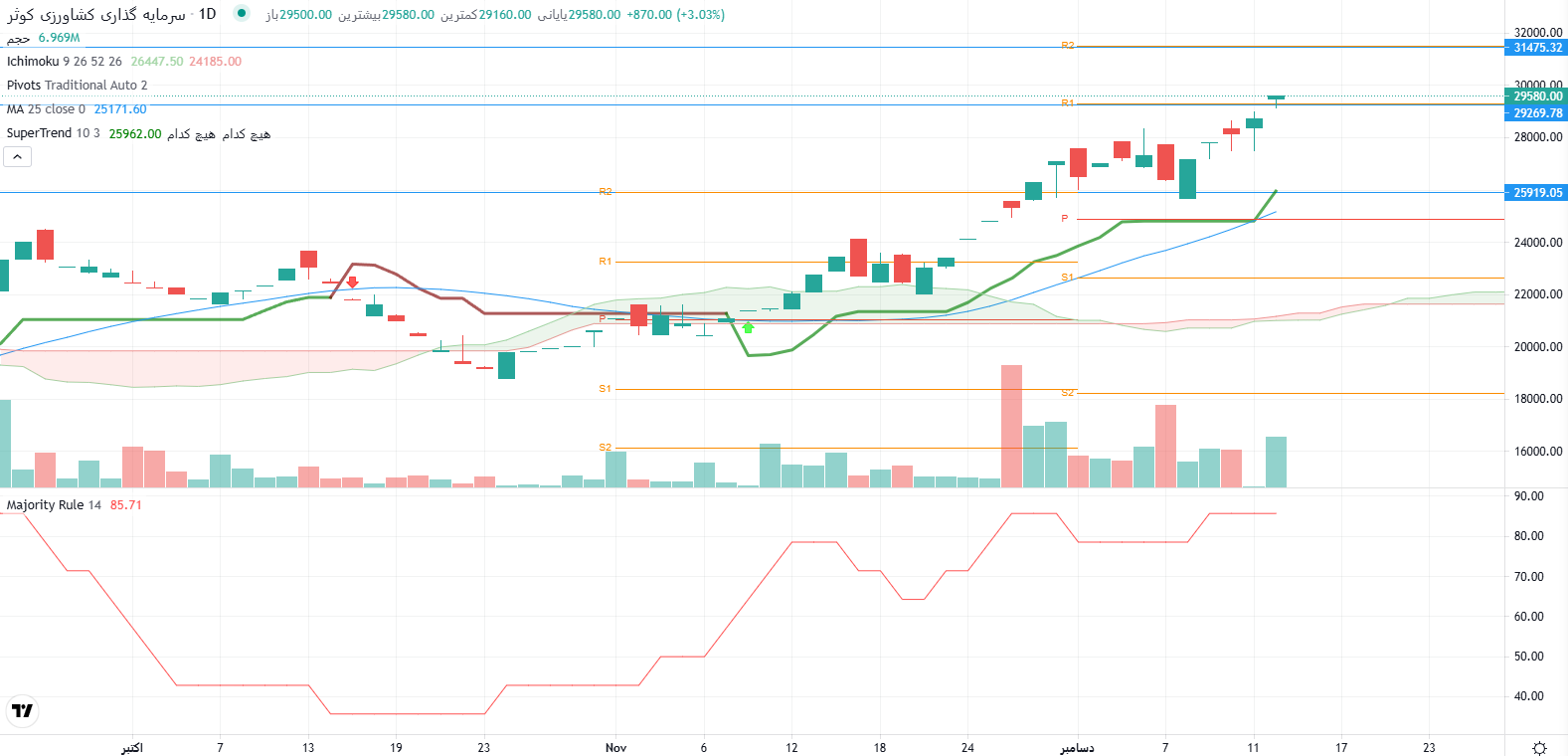Click the red SuperTrend sell arrow marker
Screen dimensions: 1568x756
pyautogui.click(x=352, y=283)
